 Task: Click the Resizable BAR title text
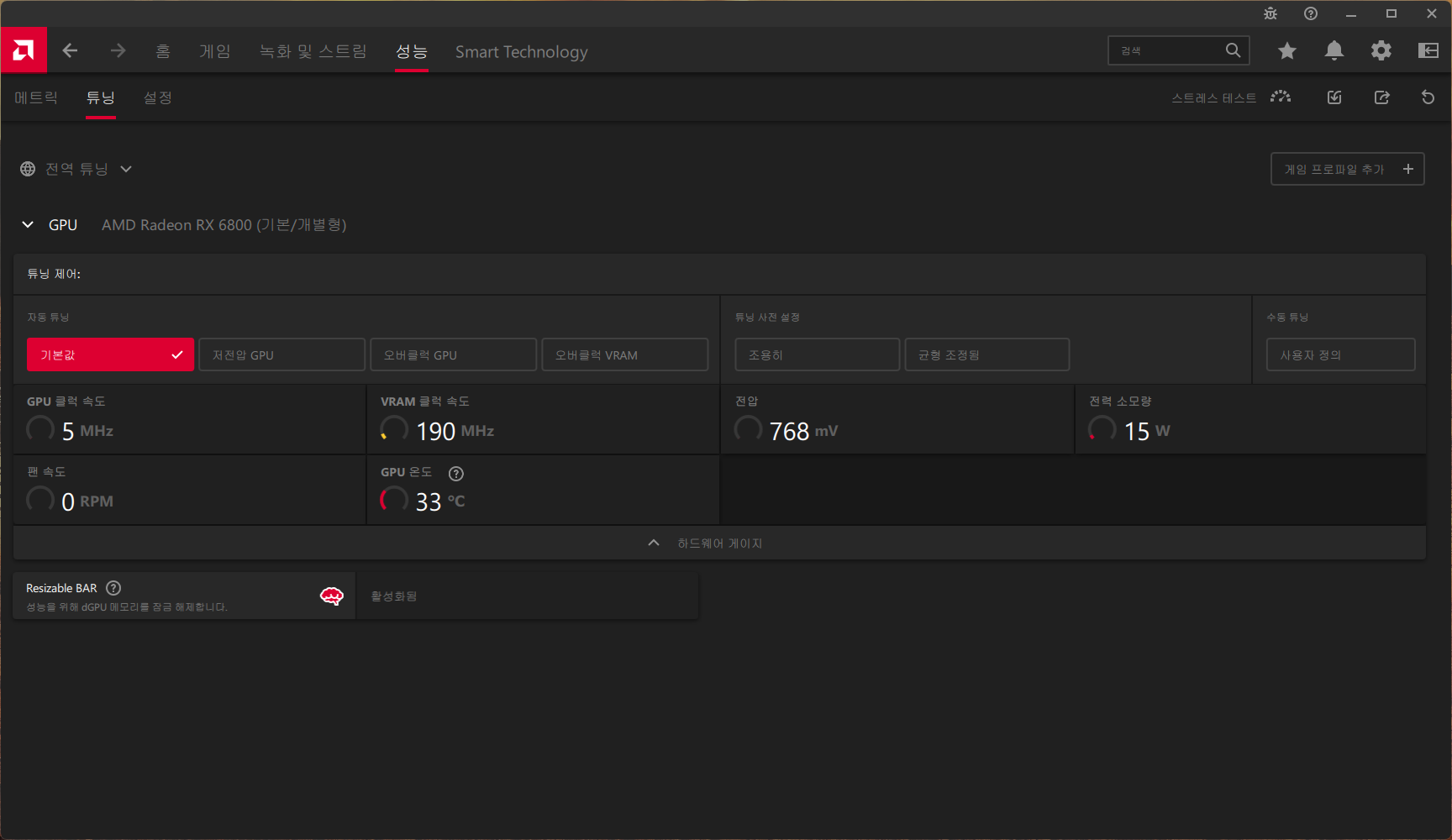tap(61, 588)
